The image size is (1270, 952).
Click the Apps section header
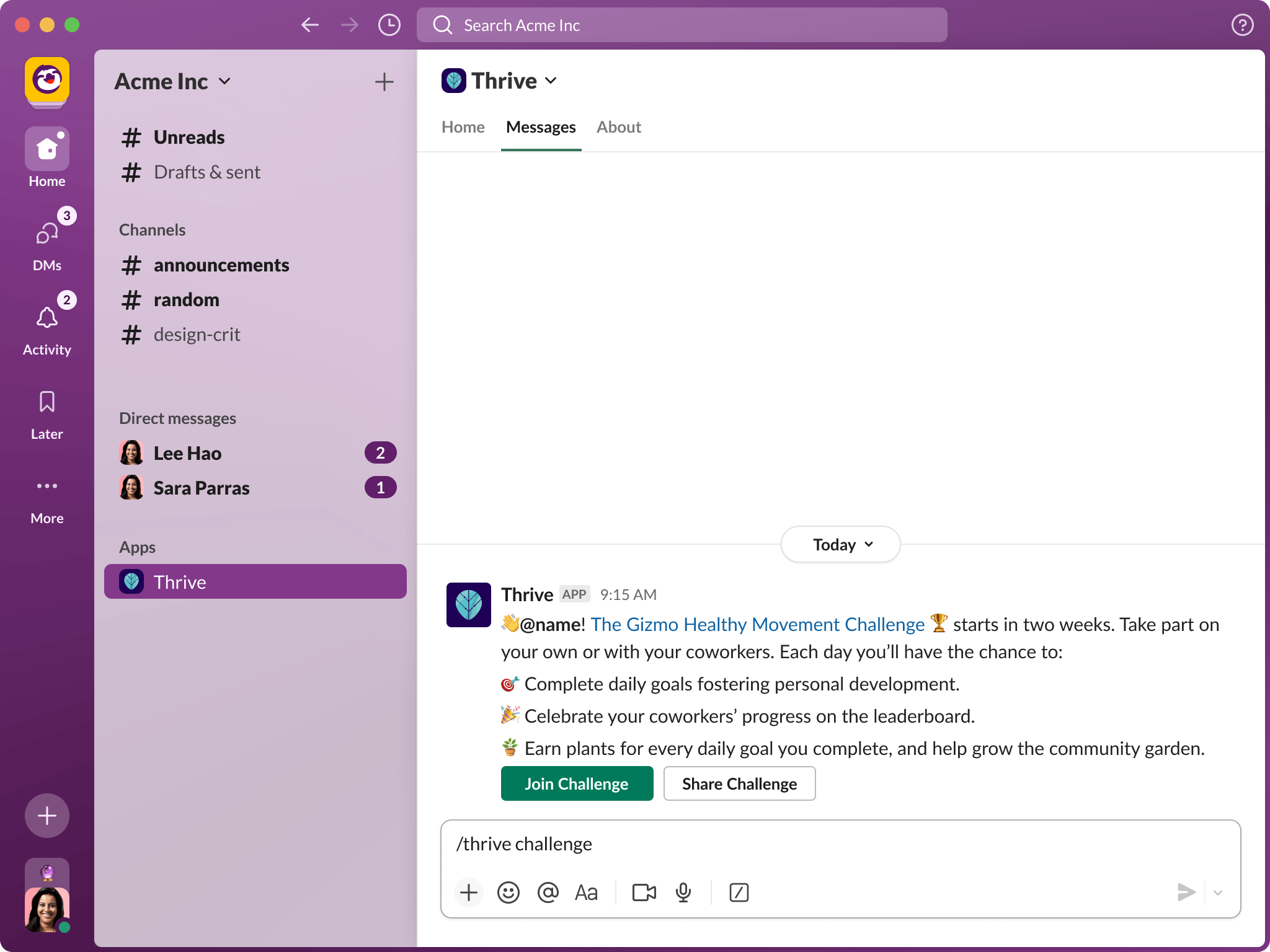coord(137,547)
